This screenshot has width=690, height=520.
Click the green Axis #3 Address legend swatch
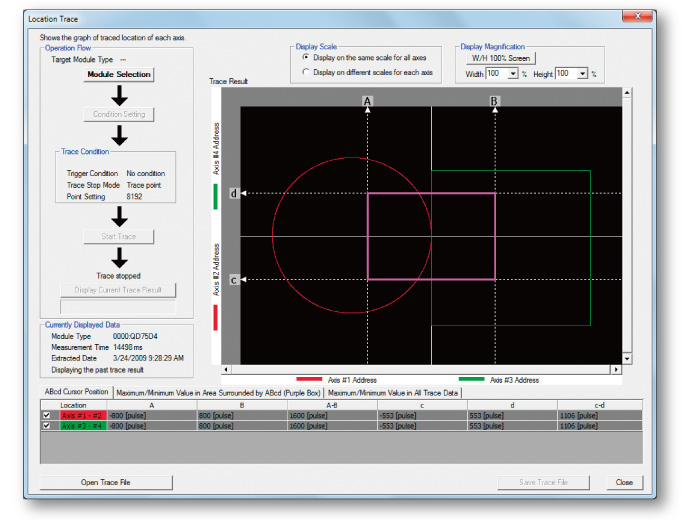tap(472, 379)
